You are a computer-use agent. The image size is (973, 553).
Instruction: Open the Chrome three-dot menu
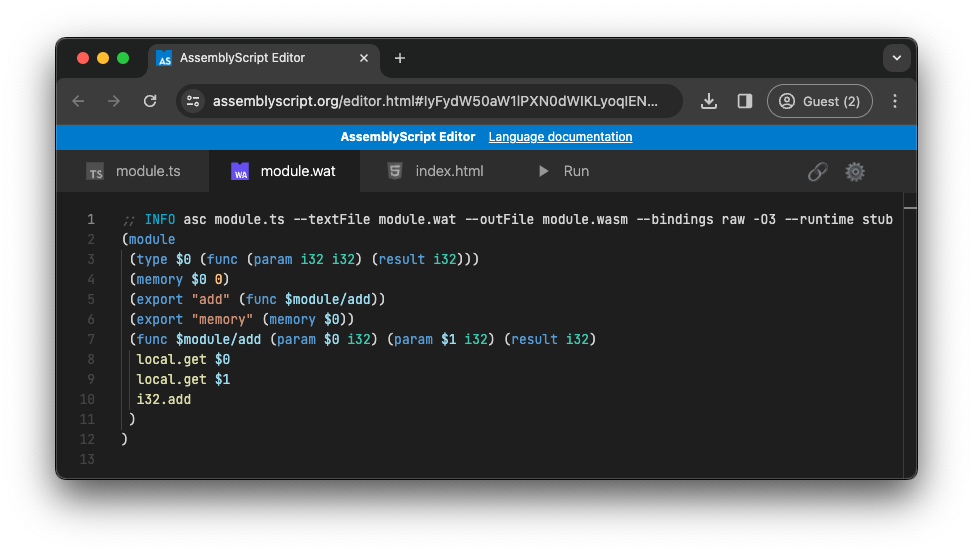(x=895, y=101)
